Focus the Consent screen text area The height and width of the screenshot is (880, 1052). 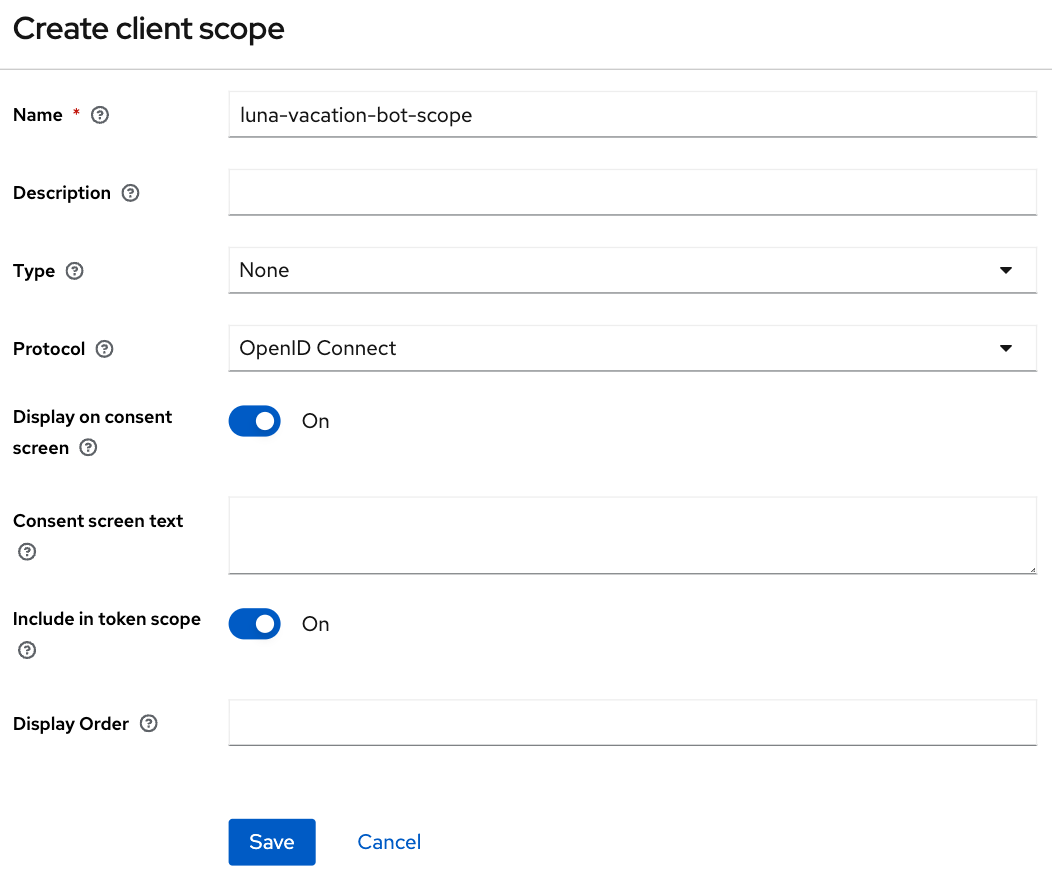click(633, 535)
